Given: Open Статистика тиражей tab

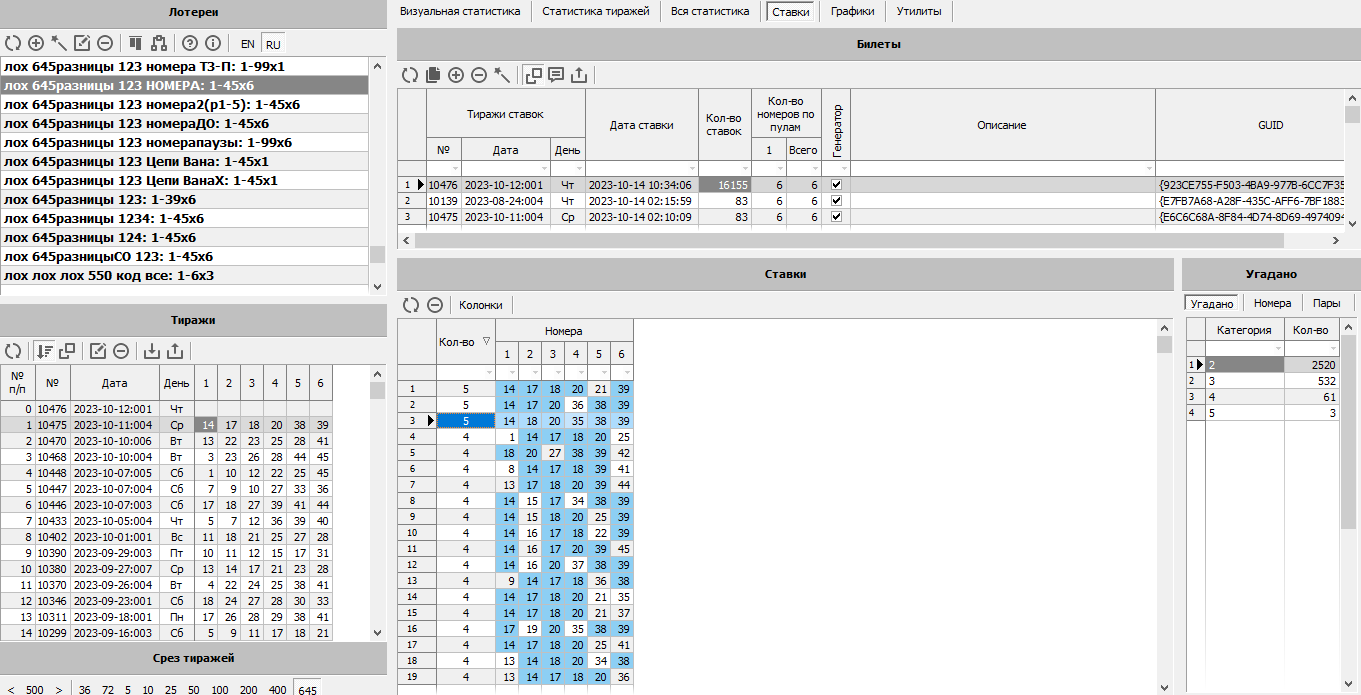Looking at the screenshot, I should tap(596, 12).
